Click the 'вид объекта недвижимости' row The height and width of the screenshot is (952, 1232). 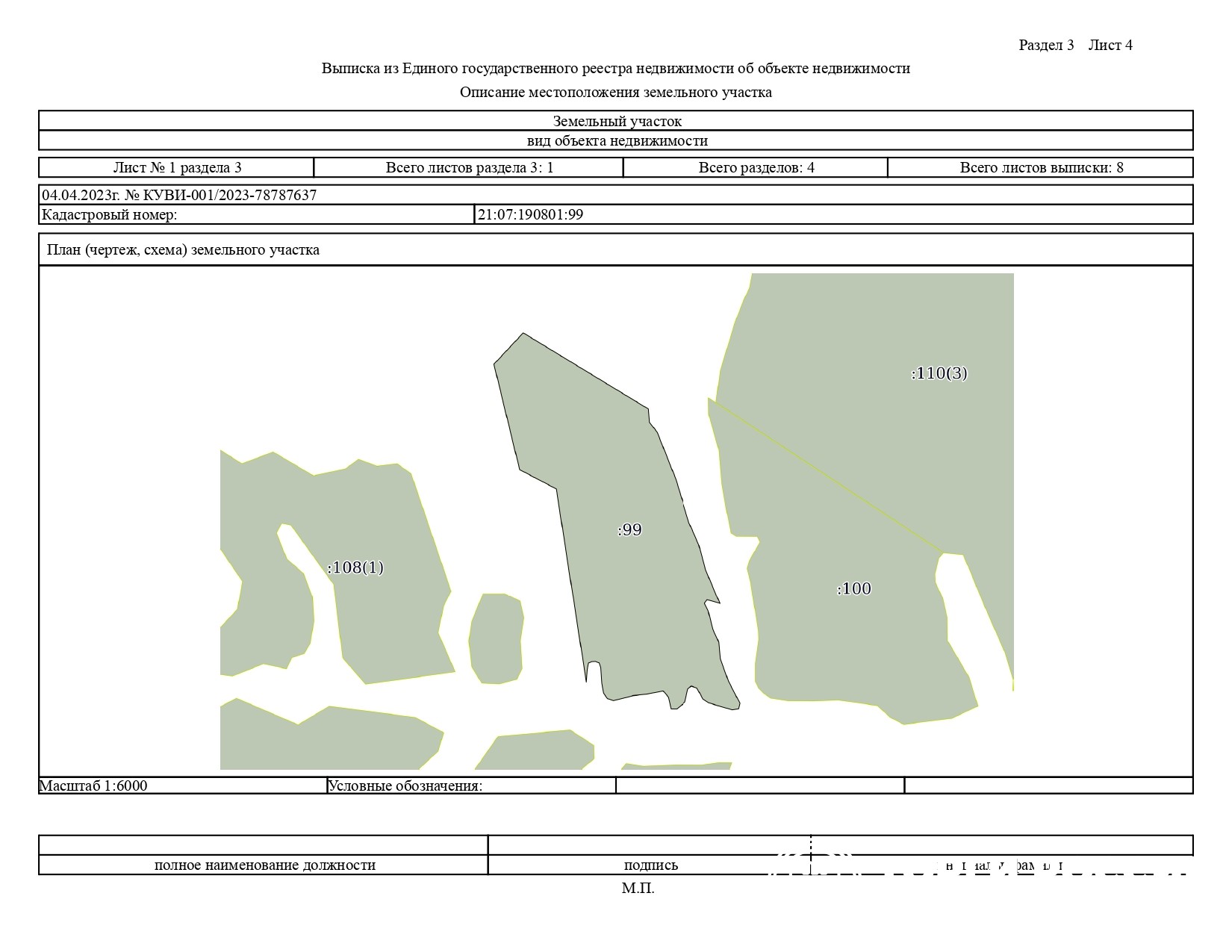616,140
